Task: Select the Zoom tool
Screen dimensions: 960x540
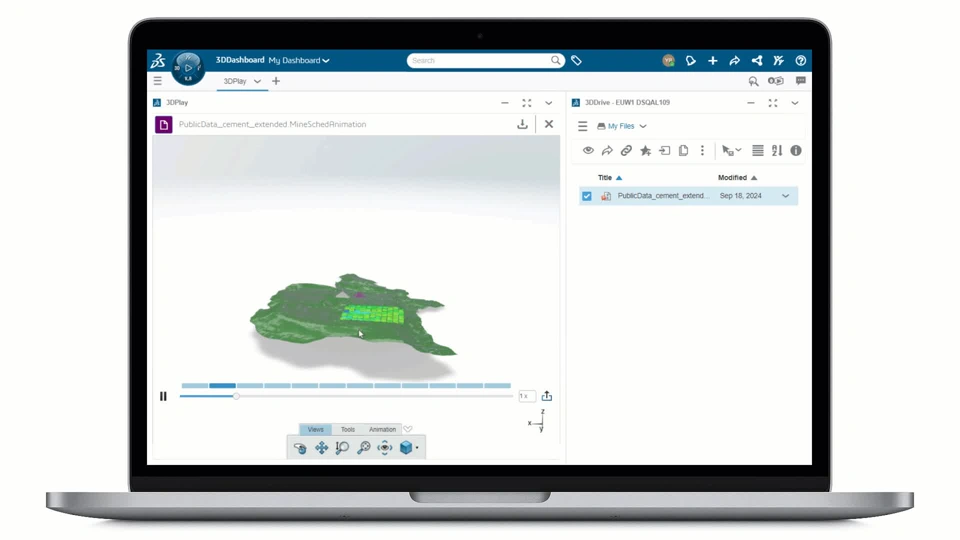Action: coord(342,448)
